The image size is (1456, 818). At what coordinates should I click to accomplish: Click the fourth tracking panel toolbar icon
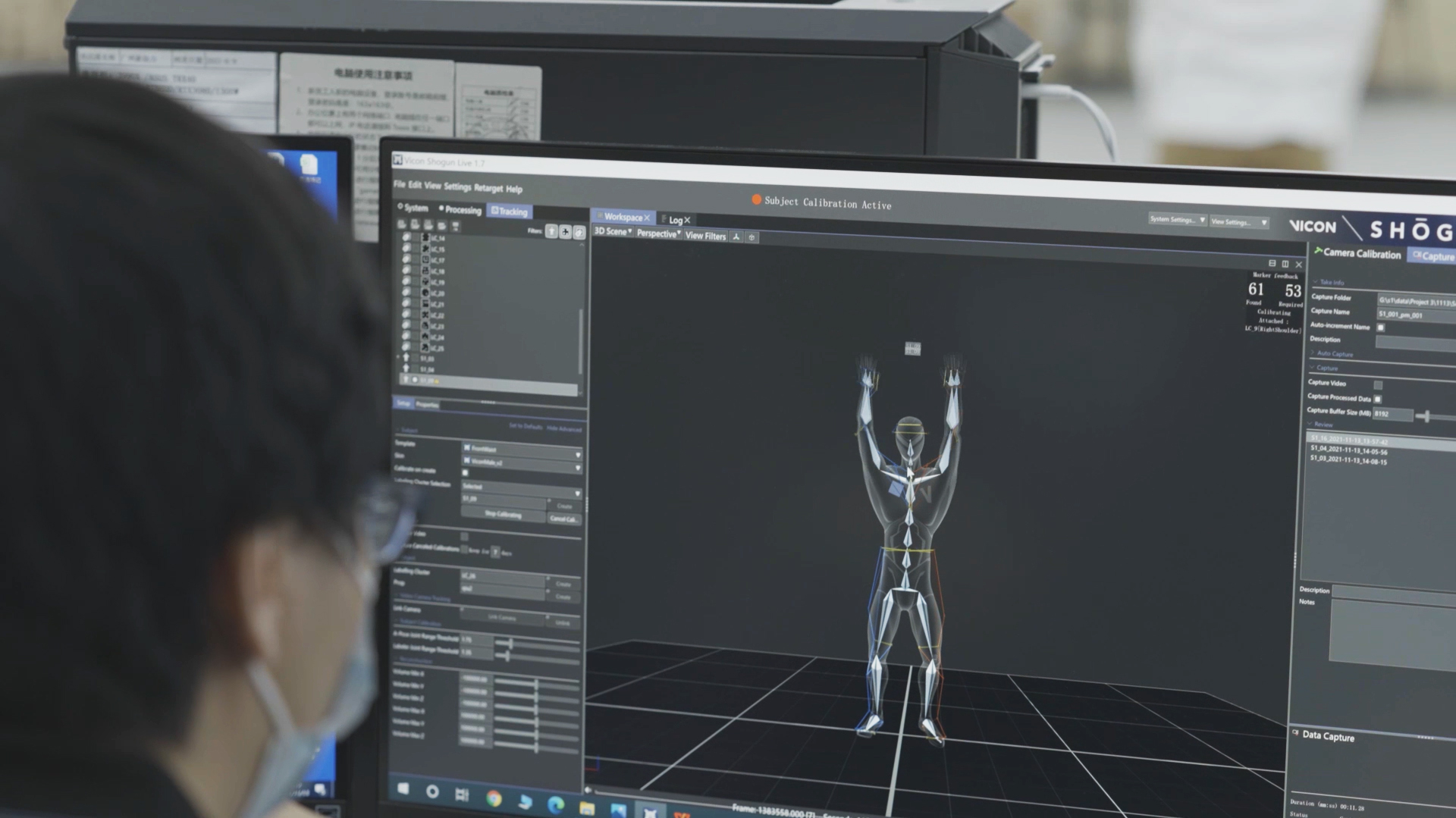click(x=441, y=226)
